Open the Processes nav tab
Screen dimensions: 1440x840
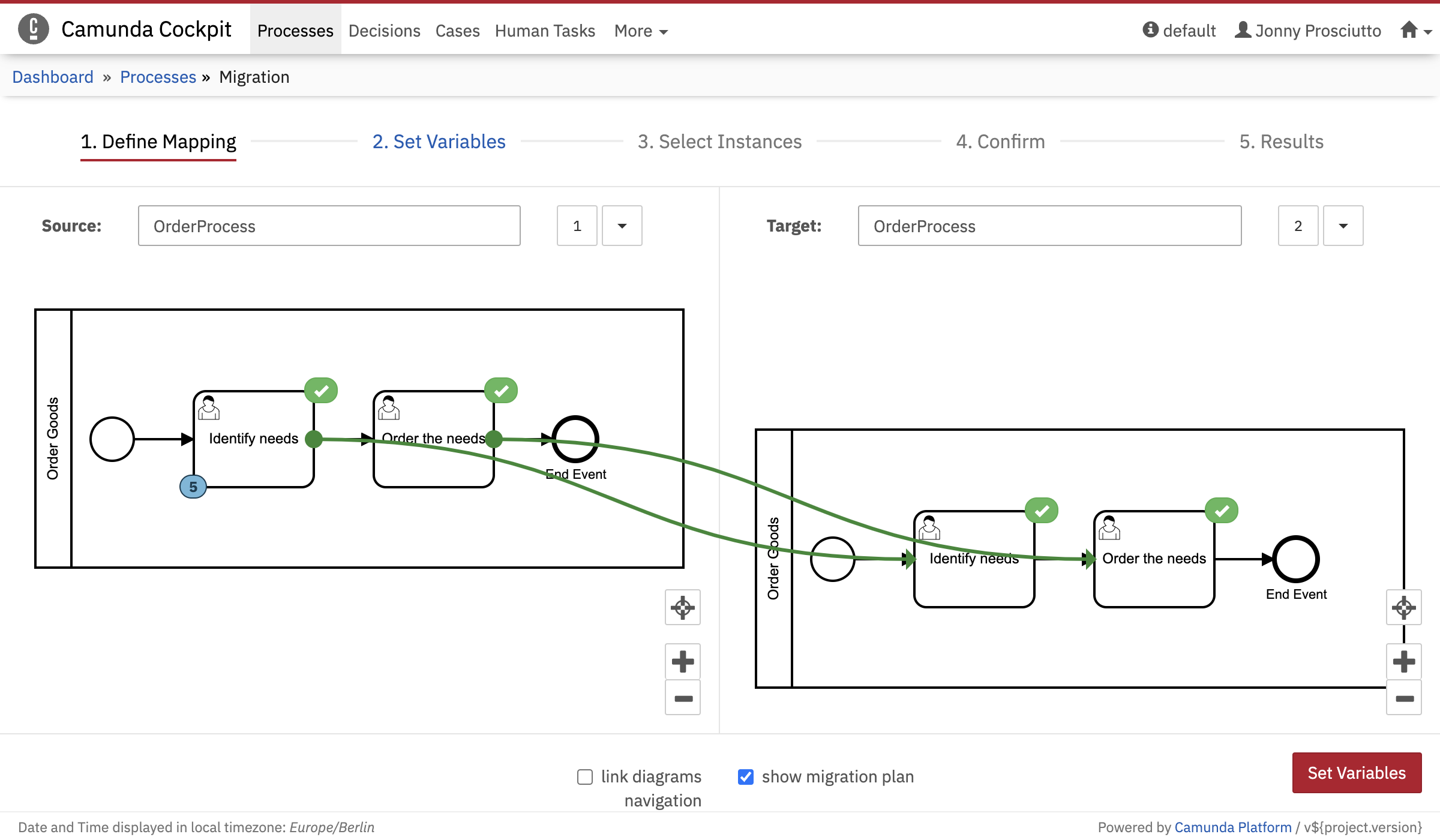(295, 30)
